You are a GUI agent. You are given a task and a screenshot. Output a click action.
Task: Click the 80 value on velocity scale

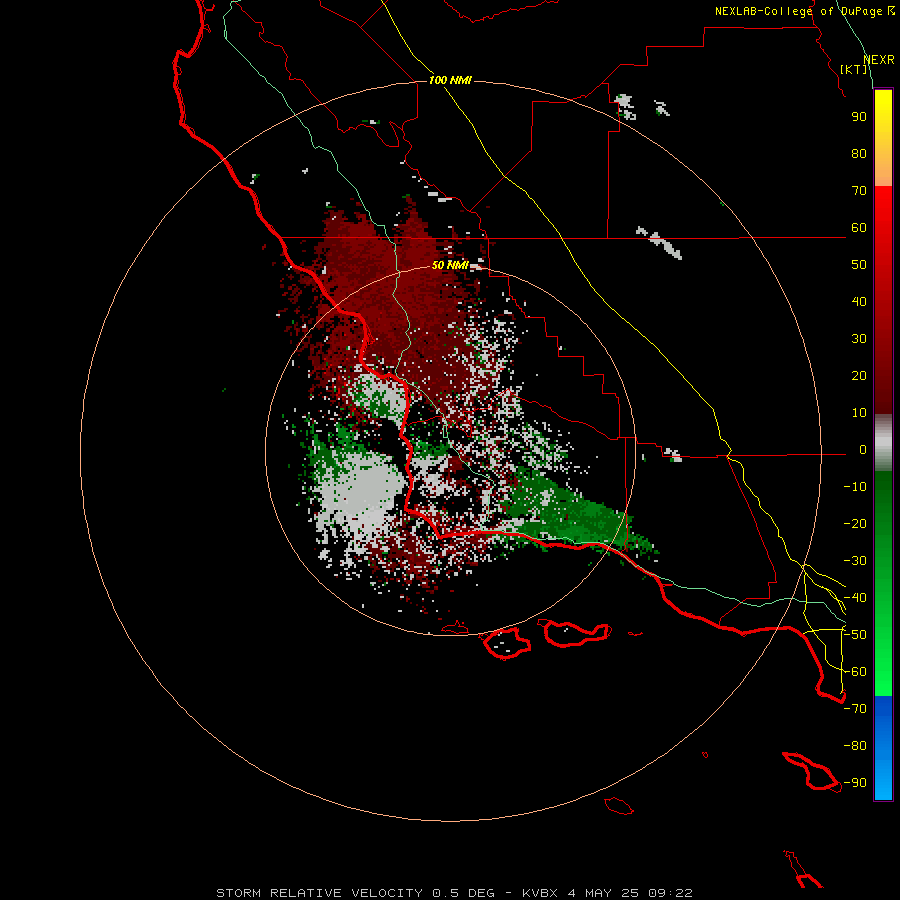[x=859, y=154]
